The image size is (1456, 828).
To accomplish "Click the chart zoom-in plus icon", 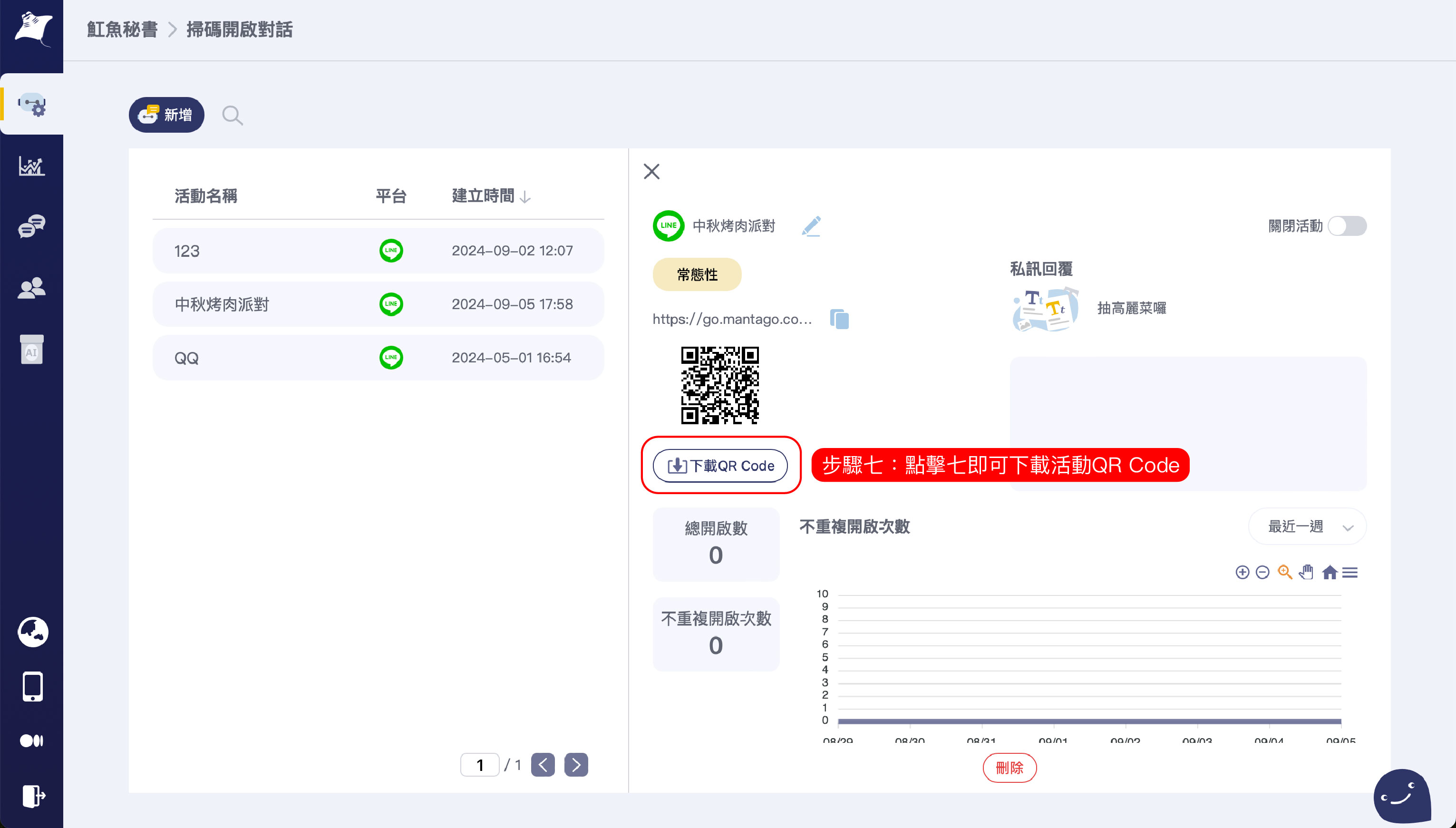I will click(1242, 572).
